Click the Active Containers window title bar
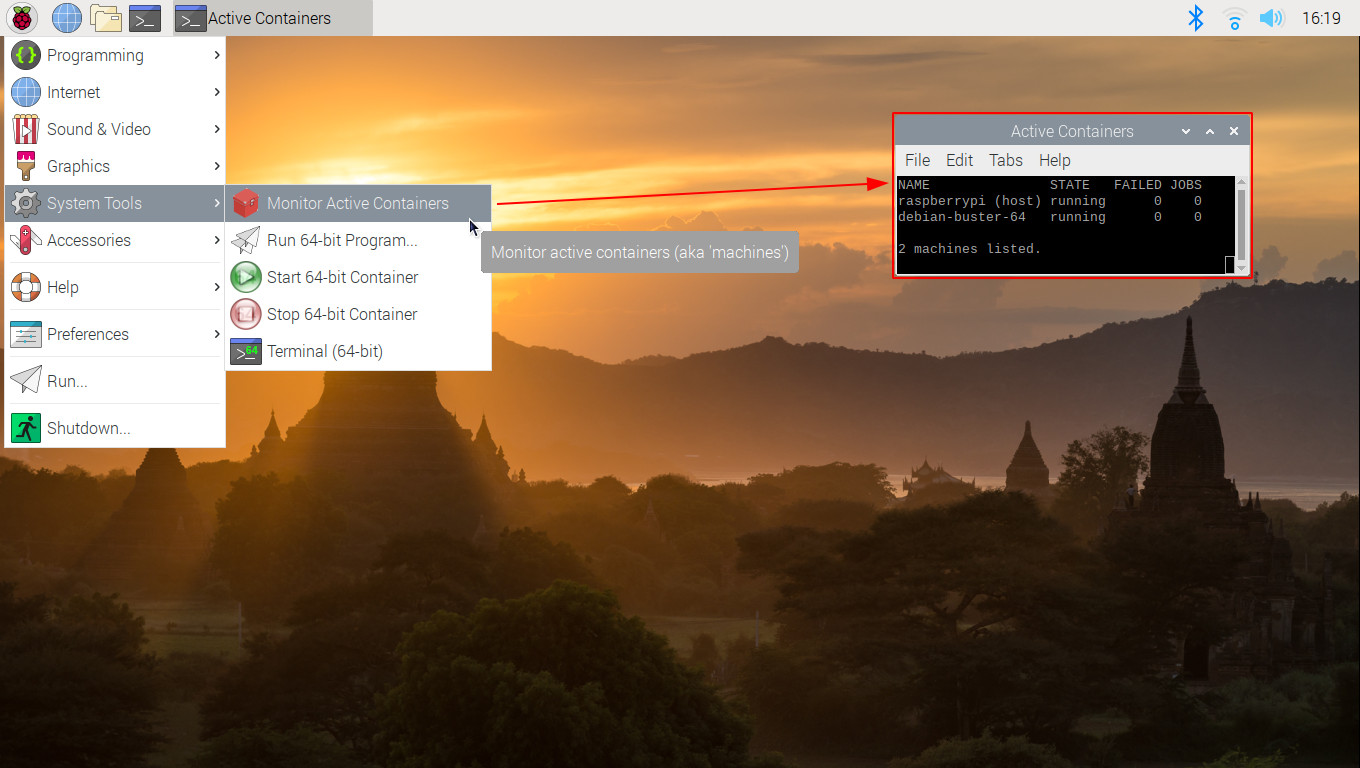This screenshot has height=768, width=1360. coord(1072,131)
